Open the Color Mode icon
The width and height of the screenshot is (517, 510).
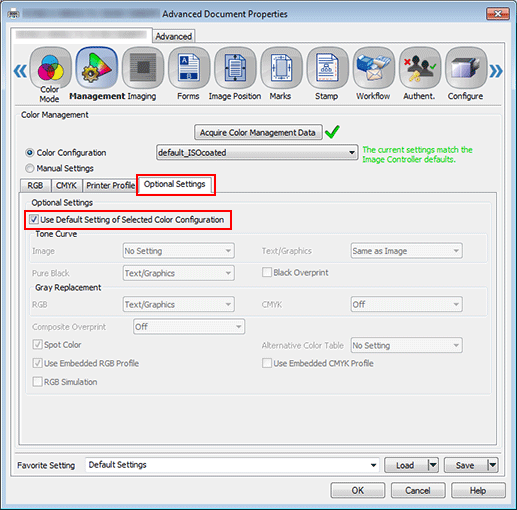click(50, 68)
